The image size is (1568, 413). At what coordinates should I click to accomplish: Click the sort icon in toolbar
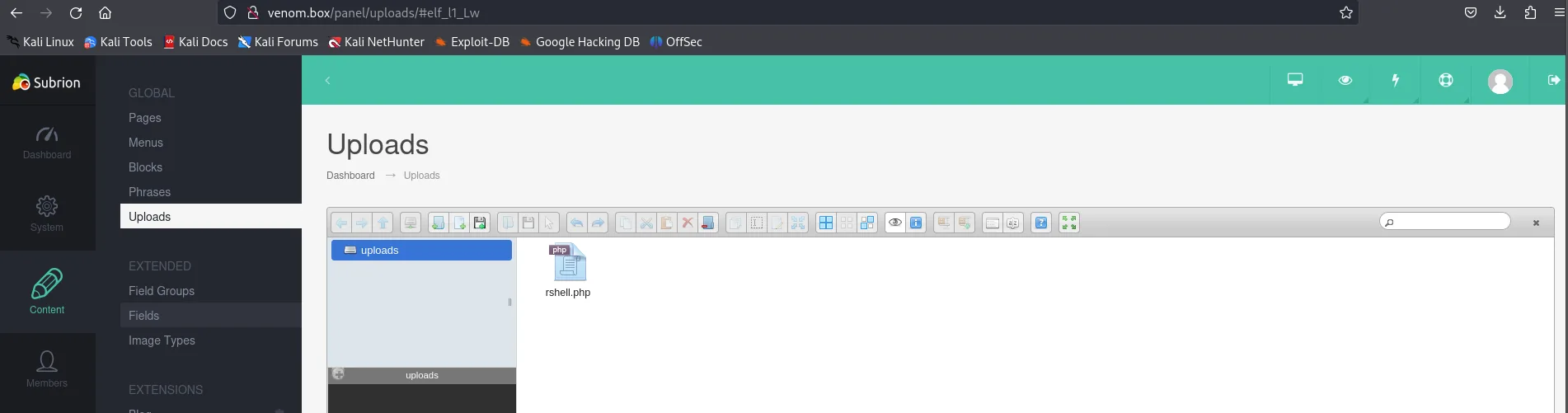(x=1013, y=223)
